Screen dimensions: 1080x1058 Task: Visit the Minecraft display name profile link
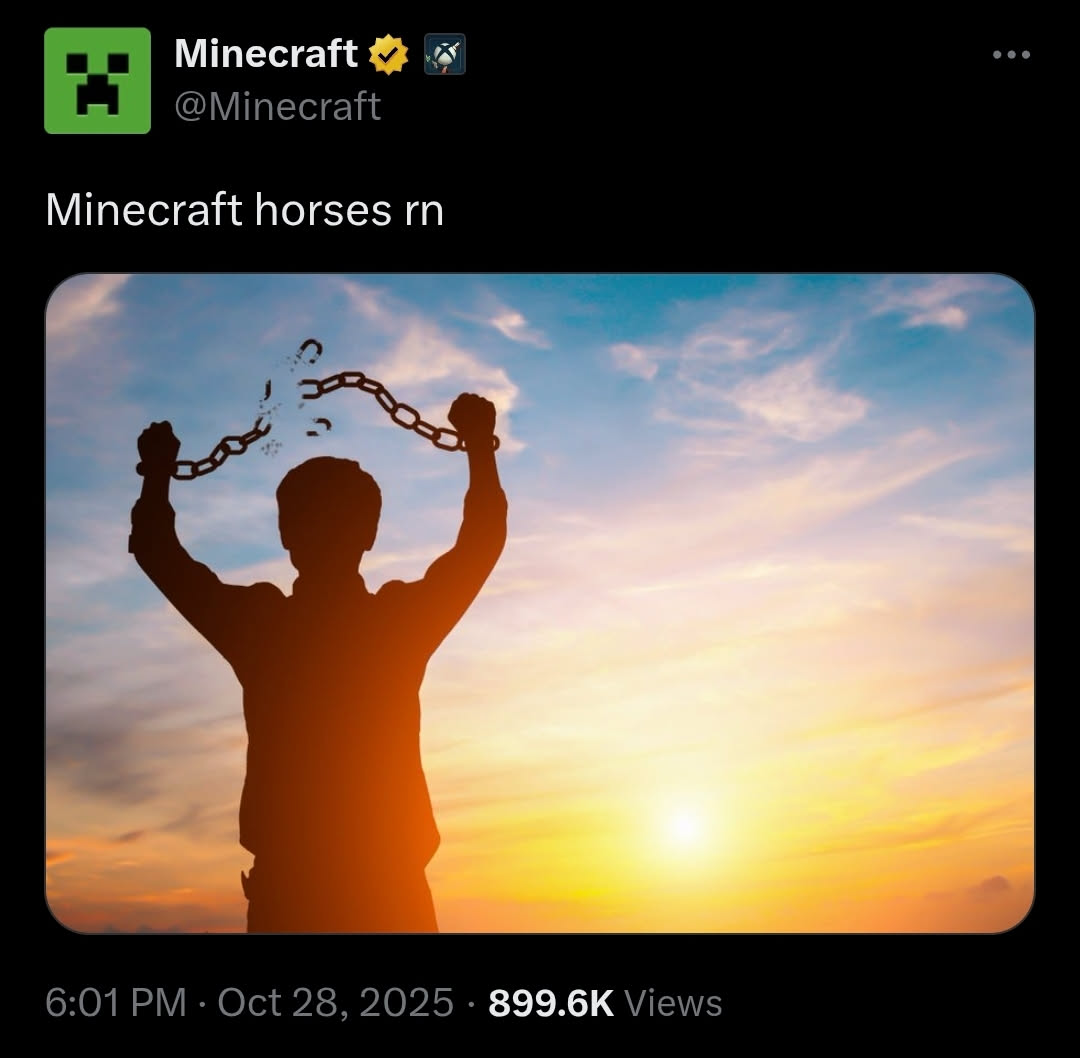click(266, 53)
